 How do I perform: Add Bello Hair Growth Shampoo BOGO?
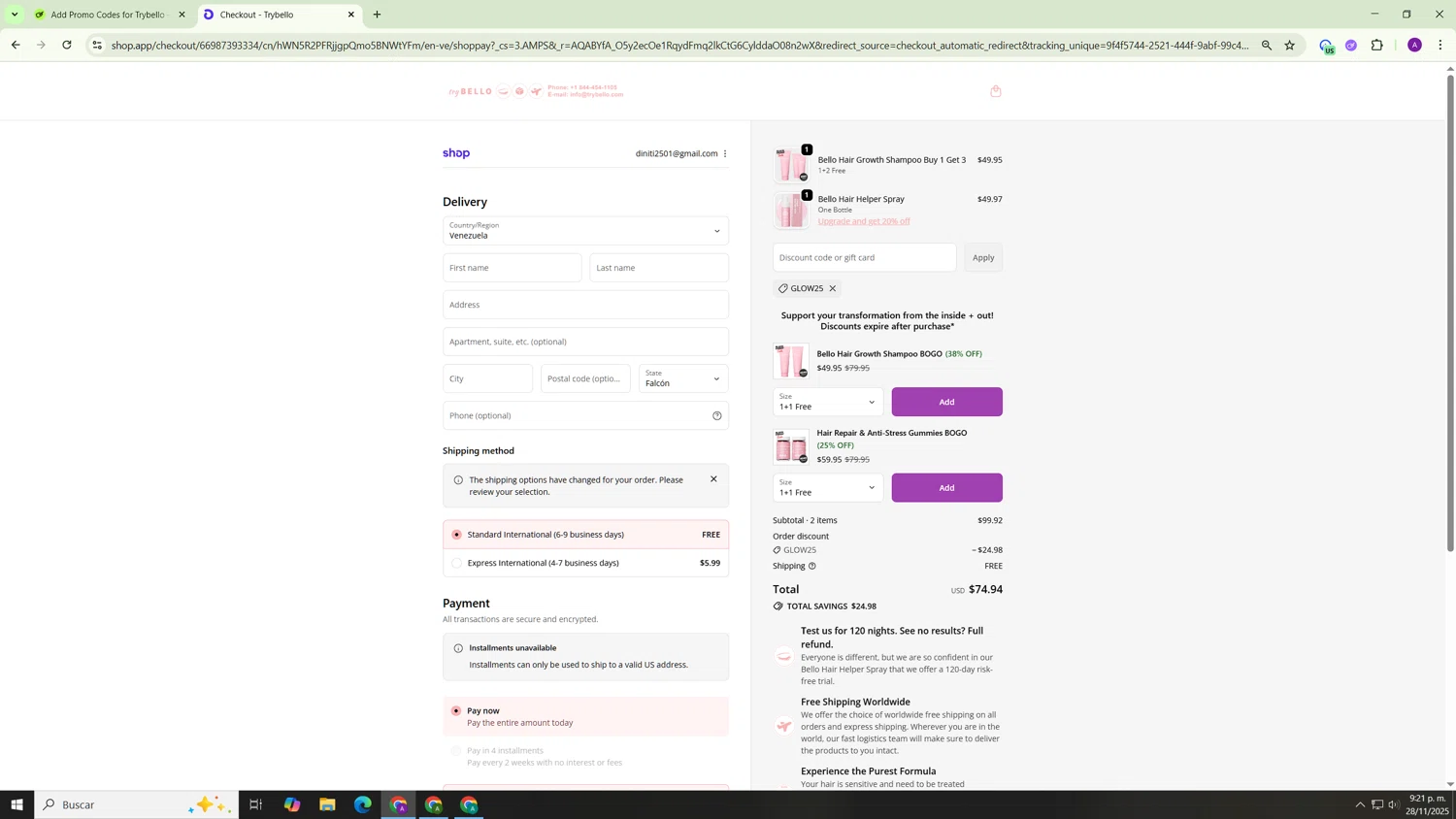[x=946, y=402]
